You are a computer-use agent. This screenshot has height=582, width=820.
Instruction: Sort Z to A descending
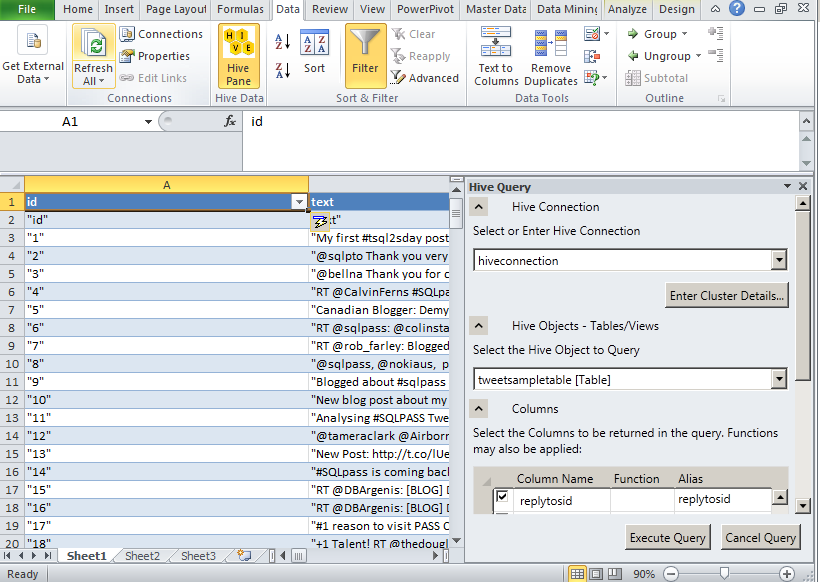(x=282, y=70)
